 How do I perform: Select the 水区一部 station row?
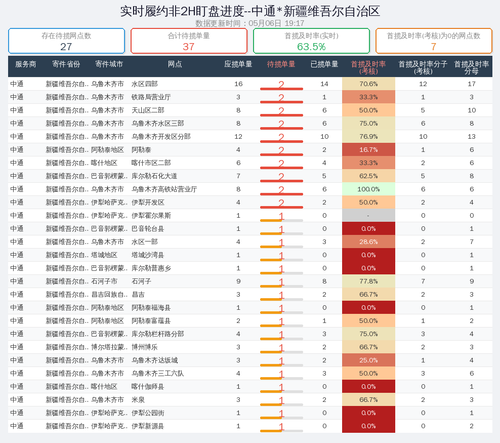250,242
